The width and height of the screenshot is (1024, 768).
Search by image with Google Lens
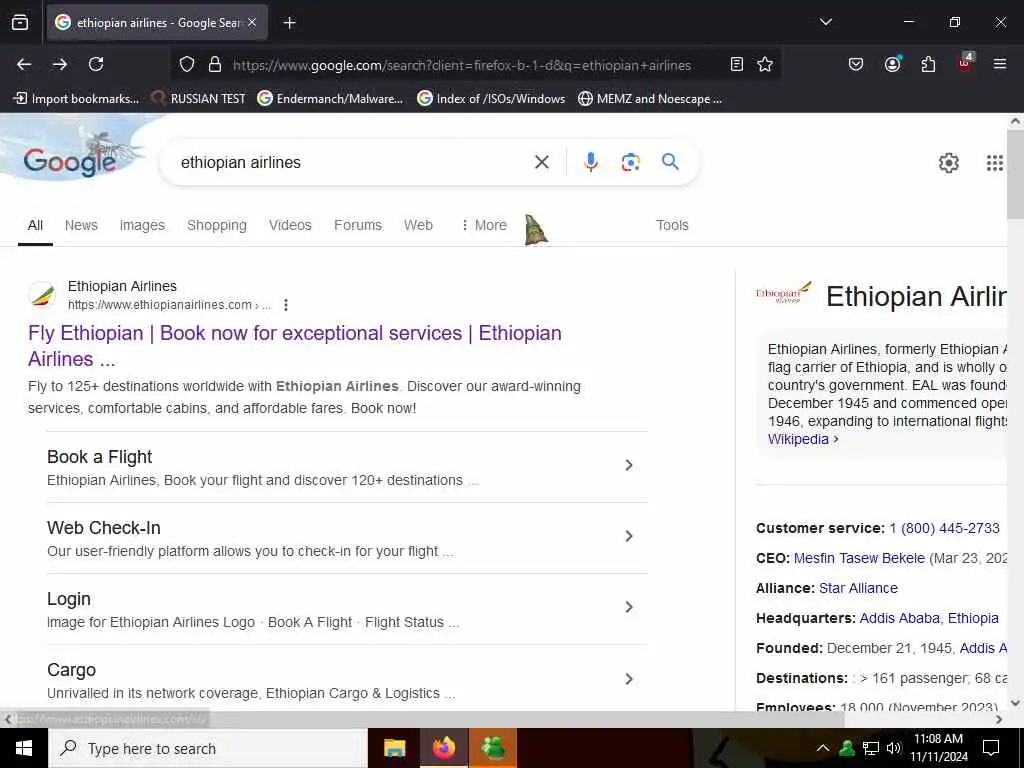click(x=630, y=162)
